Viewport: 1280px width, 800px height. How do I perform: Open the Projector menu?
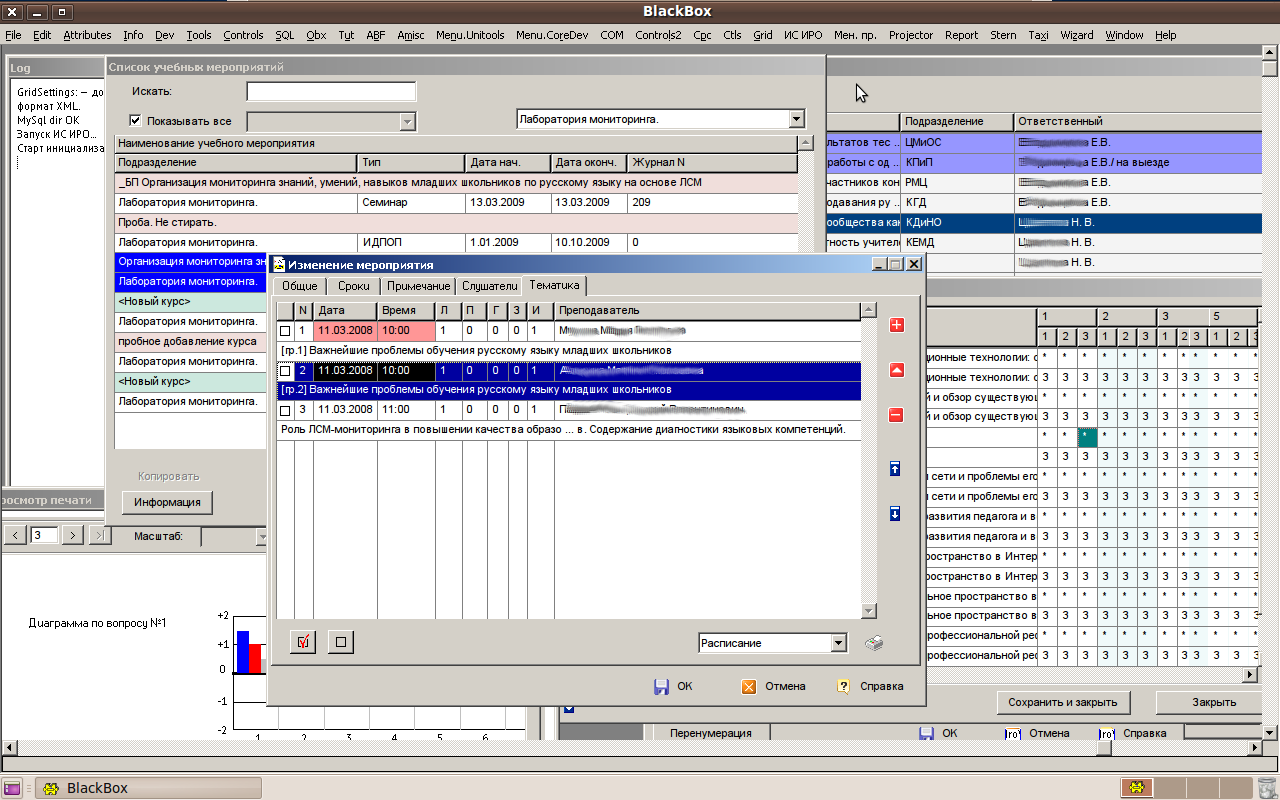(x=910, y=35)
